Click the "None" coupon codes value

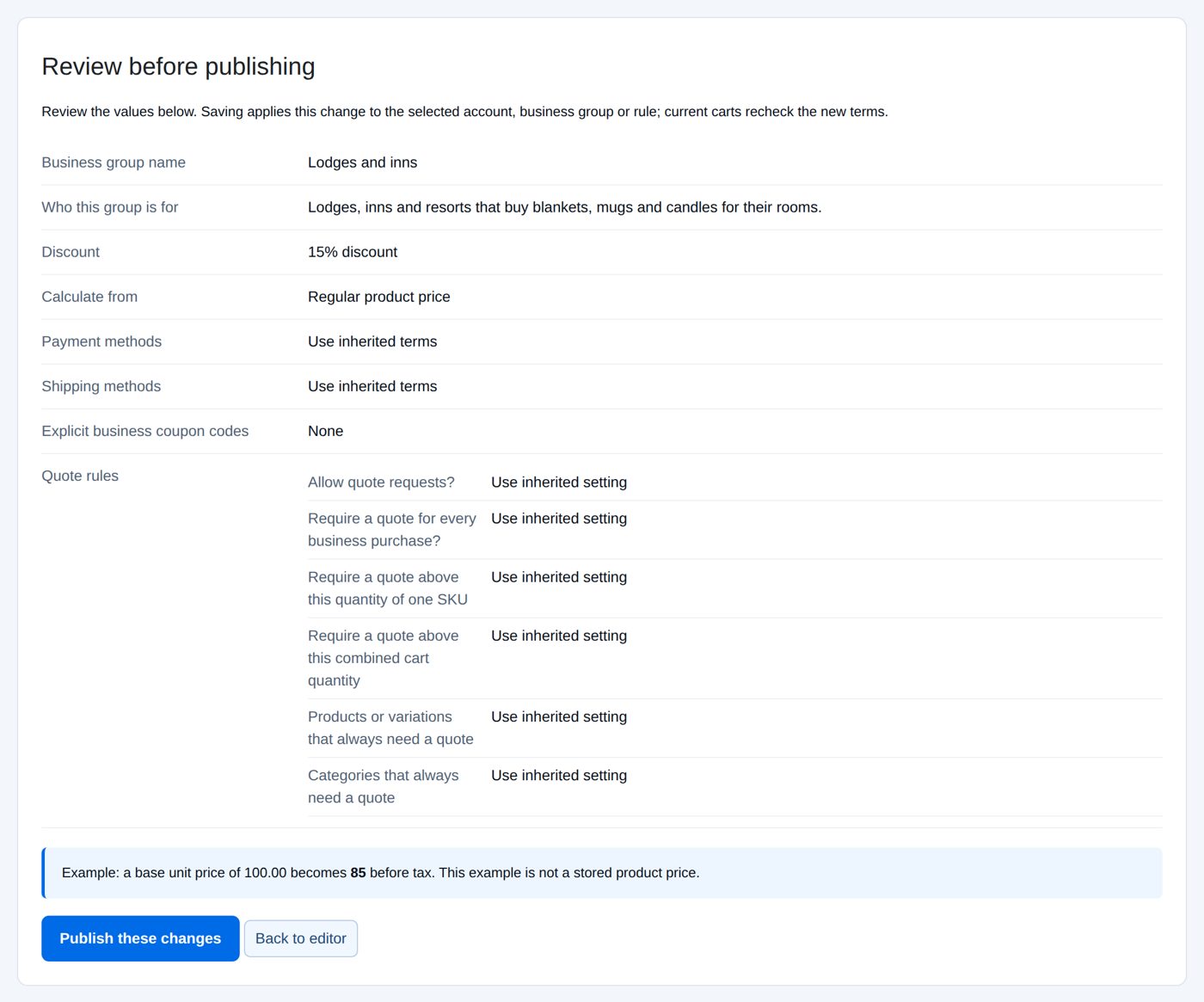click(x=325, y=431)
